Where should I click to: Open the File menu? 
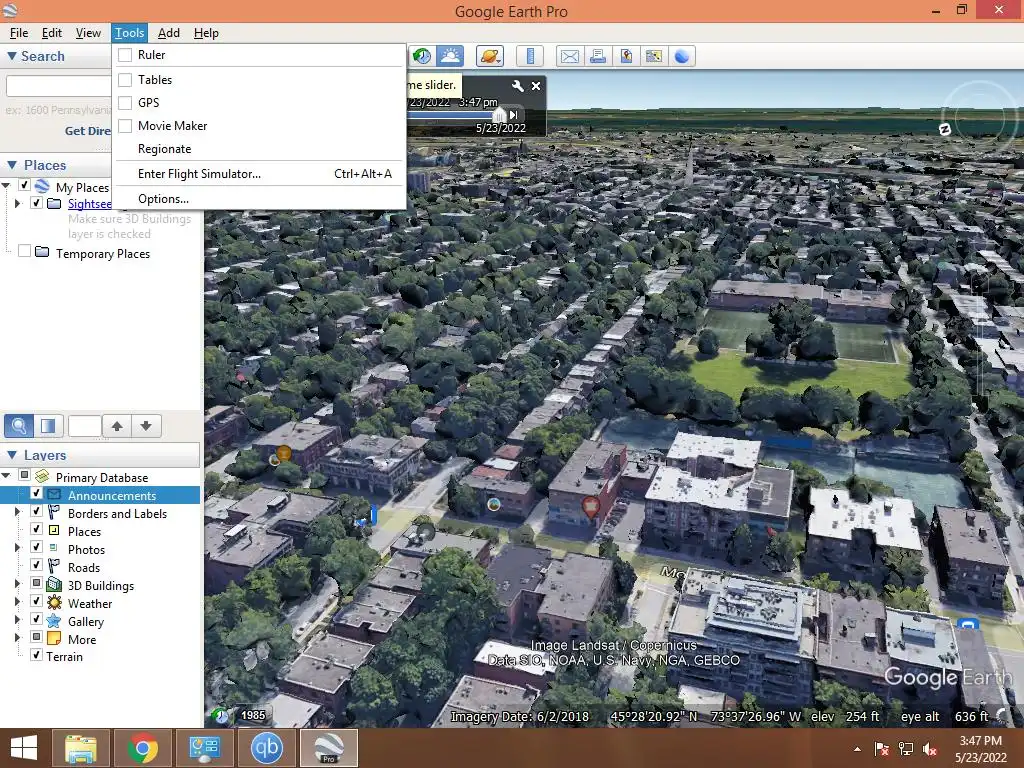point(19,33)
